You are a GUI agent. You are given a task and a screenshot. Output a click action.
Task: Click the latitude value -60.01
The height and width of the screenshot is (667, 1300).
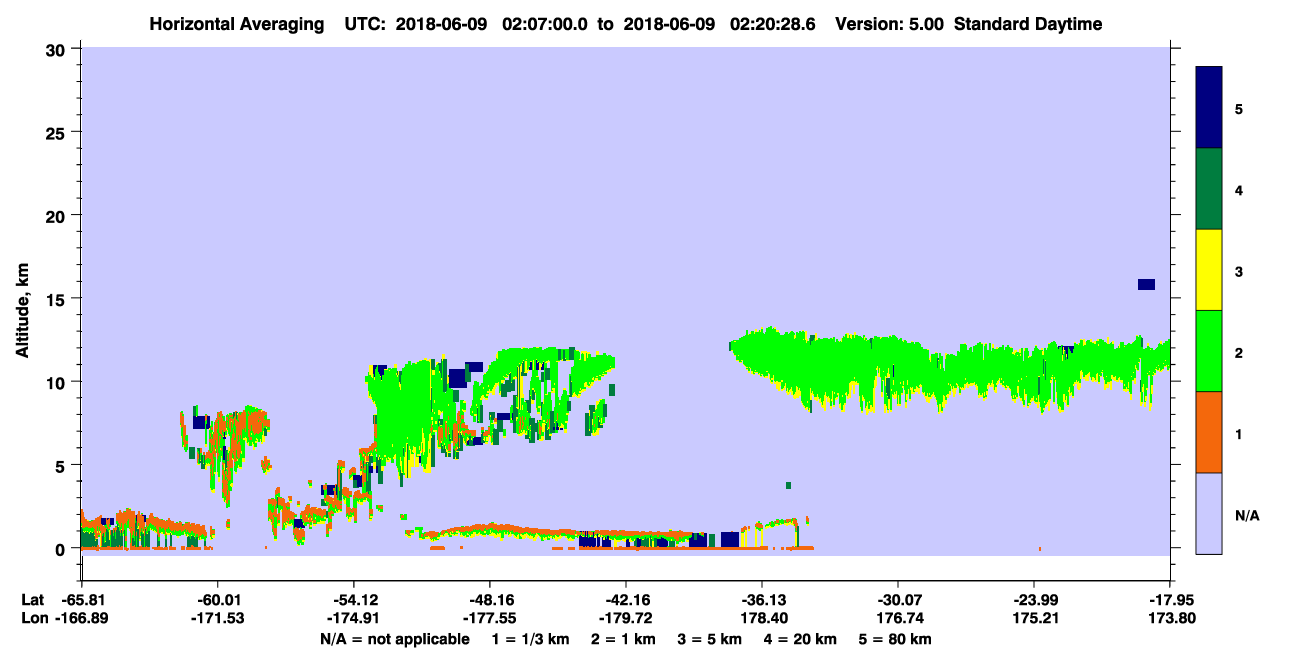point(217,599)
